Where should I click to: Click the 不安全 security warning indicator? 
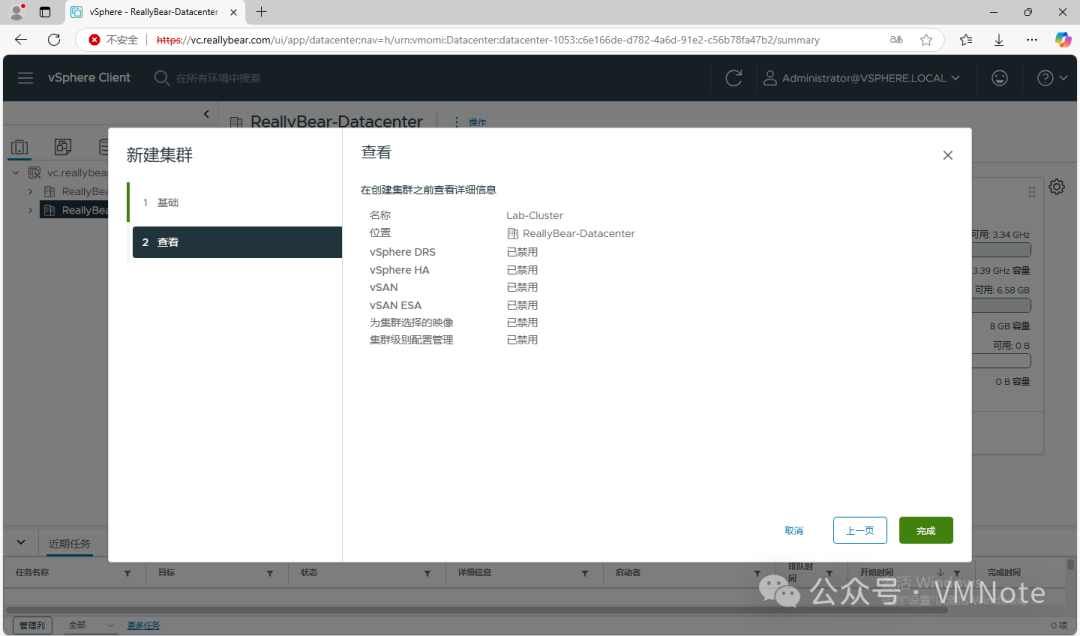[x=114, y=40]
